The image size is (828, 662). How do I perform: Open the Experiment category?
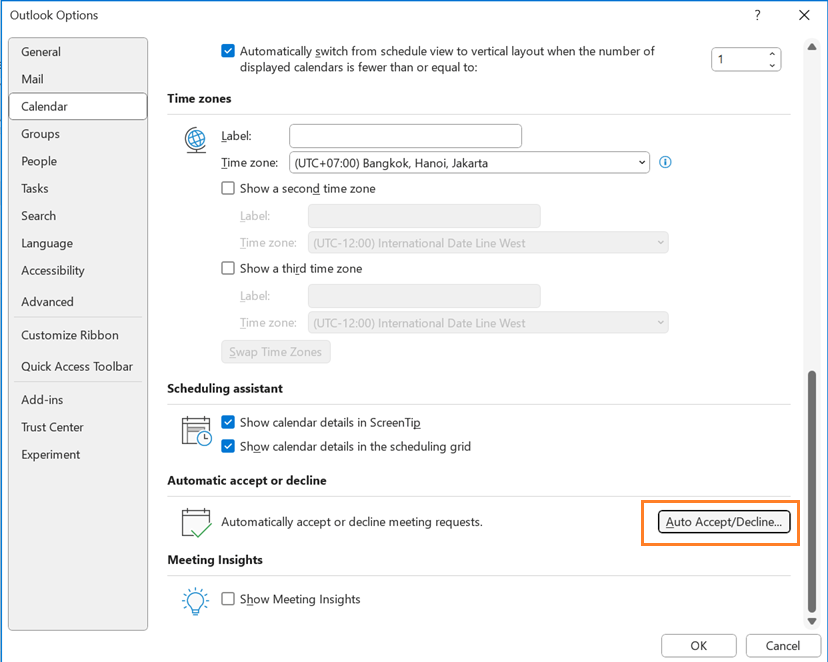[78, 455]
